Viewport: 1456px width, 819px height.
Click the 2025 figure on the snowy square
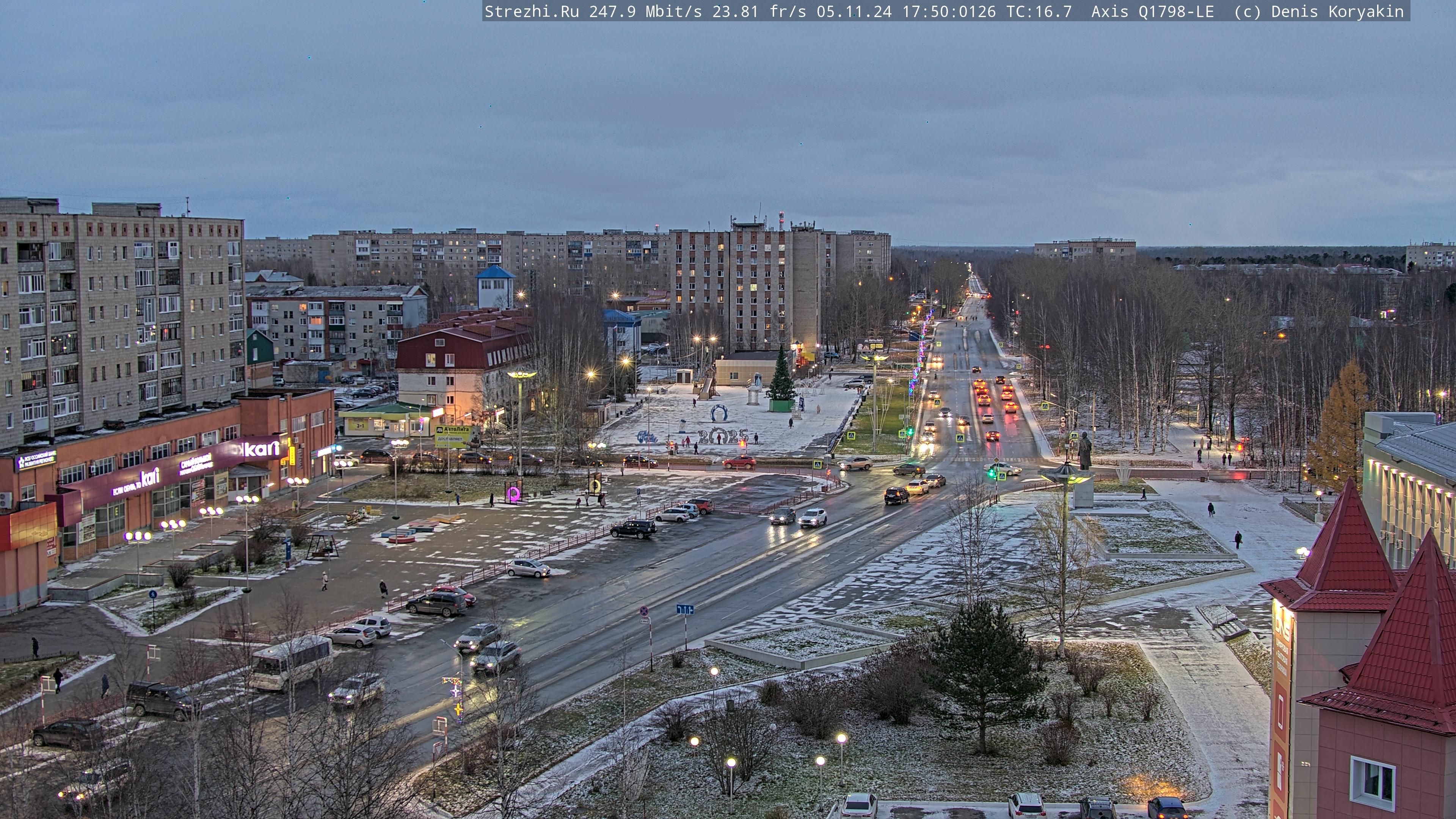(723, 436)
